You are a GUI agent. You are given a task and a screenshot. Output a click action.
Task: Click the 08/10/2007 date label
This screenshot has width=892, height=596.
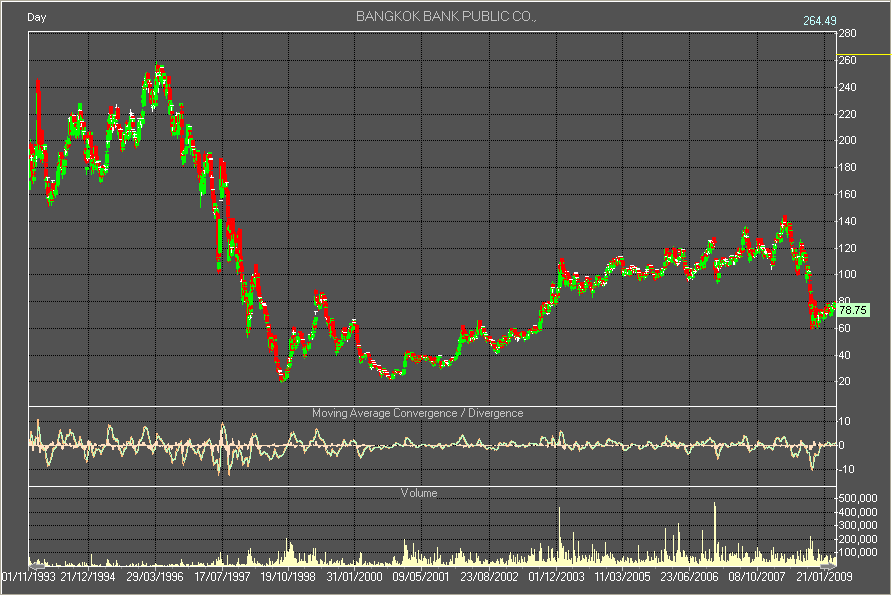757,577
